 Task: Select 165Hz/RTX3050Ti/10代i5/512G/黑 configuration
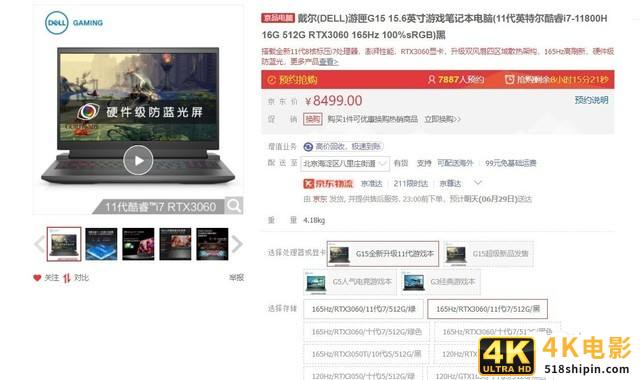coord(366,354)
